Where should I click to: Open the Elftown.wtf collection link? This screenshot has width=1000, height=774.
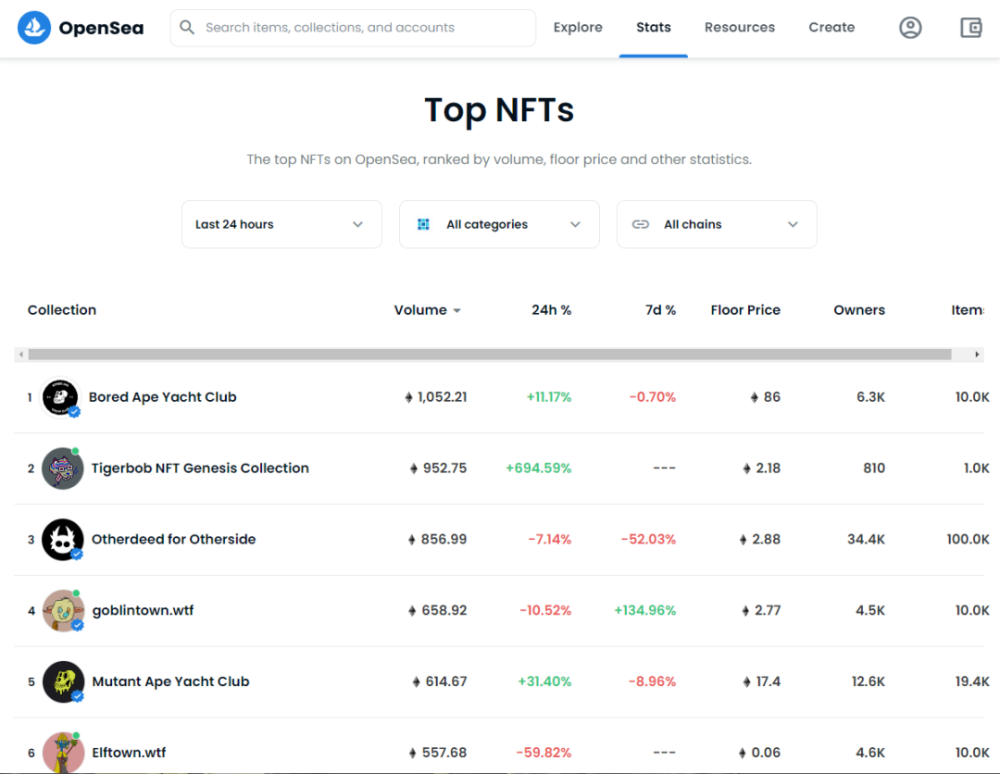click(x=129, y=752)
